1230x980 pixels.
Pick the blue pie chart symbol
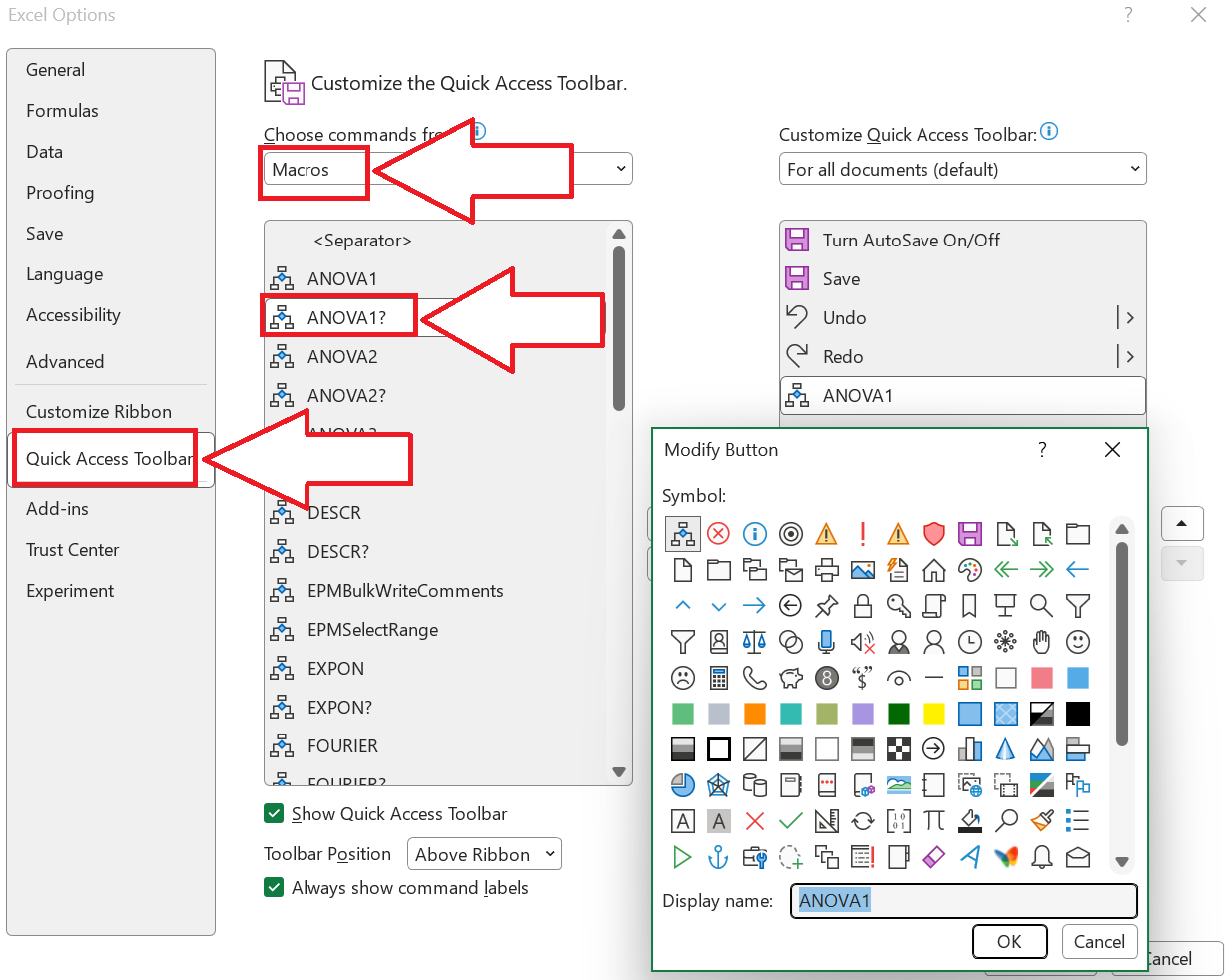pos(683,785)
